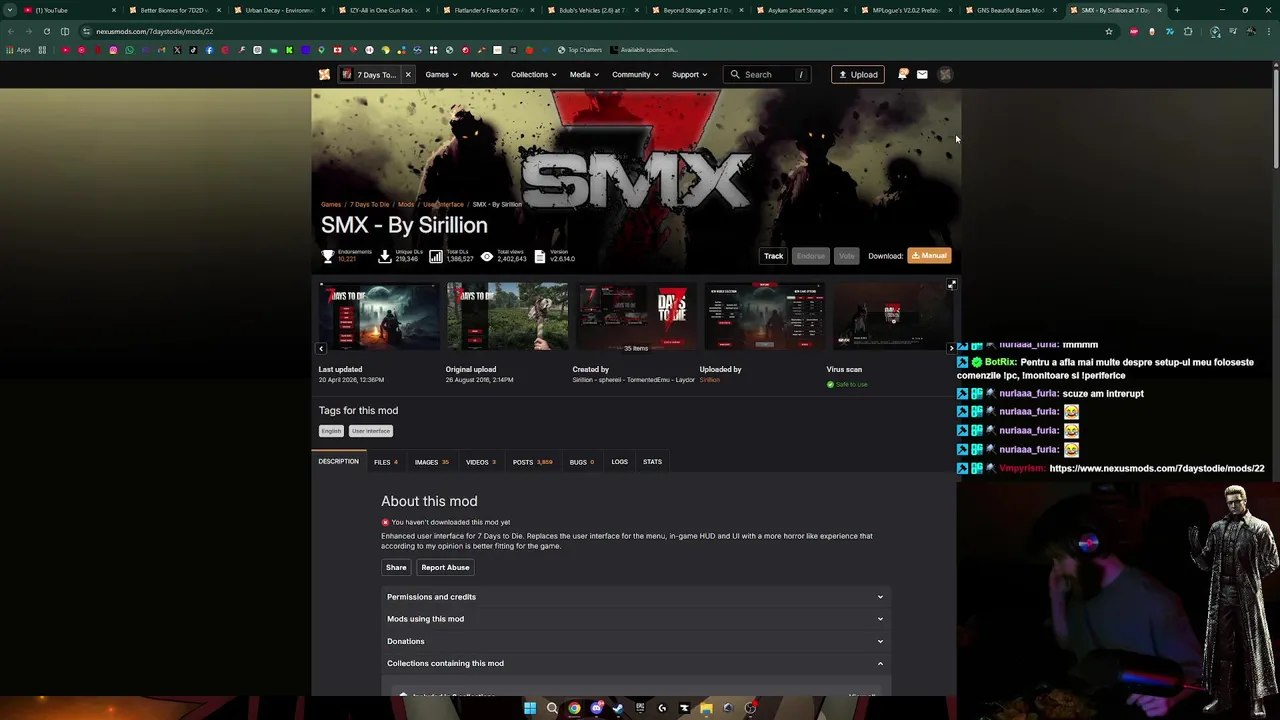Open fourth screenshot of new game options
This screenshot has width=1280, height=720.
(764, 315)
